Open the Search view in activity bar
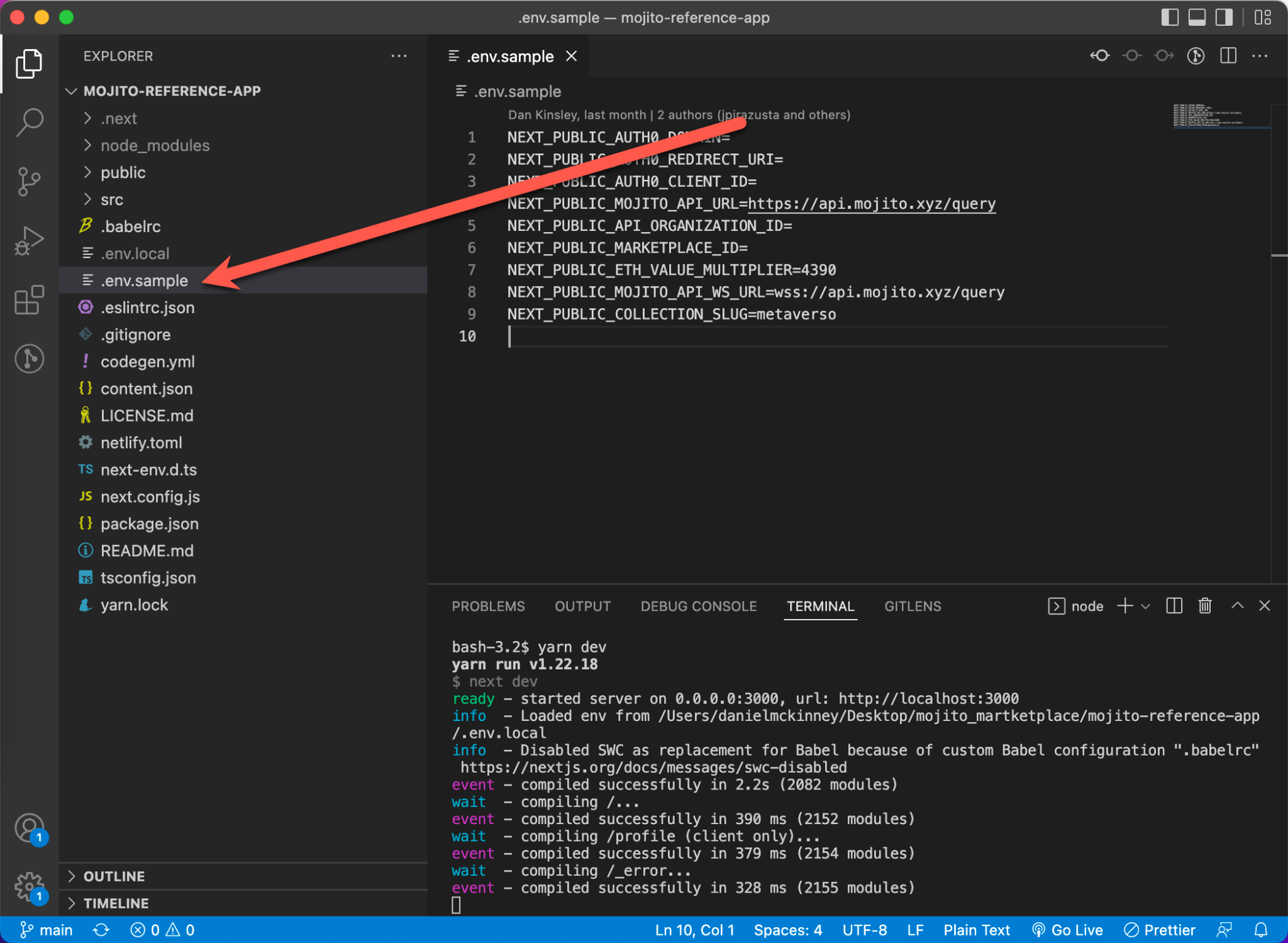Screen dimensions: 1288x943 point(29,121)
